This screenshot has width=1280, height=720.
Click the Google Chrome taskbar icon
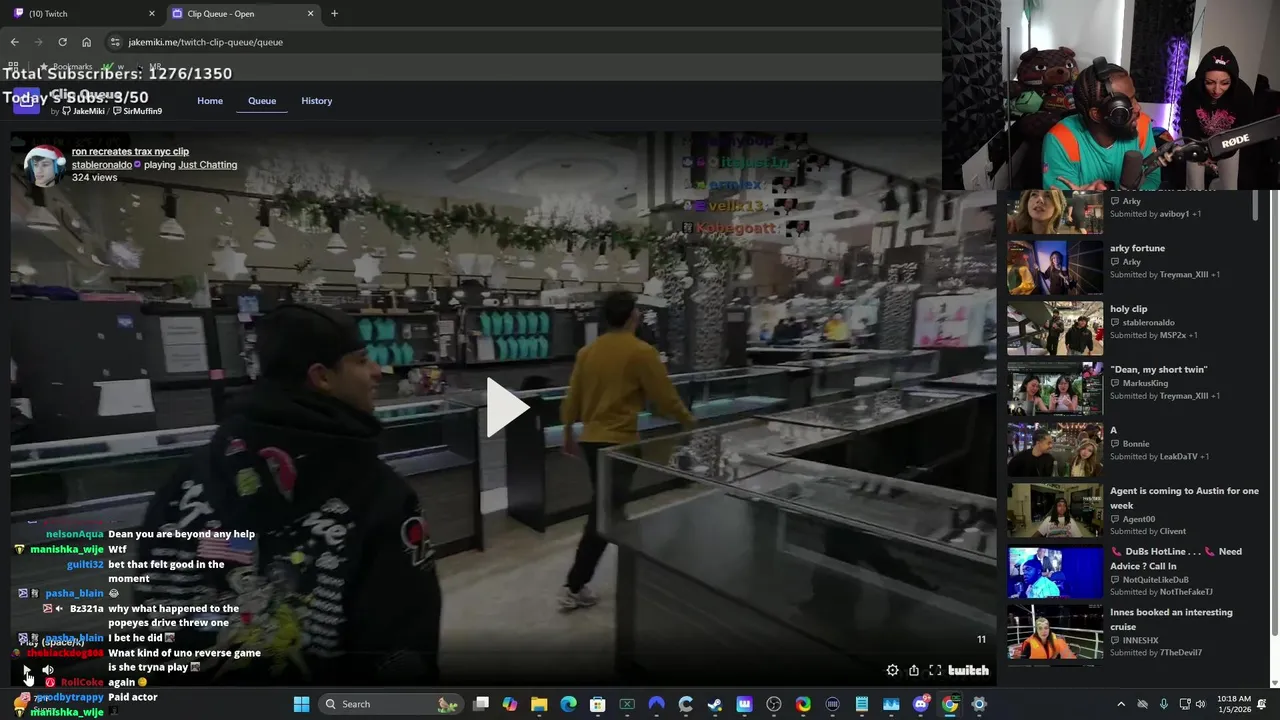pos(950,704)
